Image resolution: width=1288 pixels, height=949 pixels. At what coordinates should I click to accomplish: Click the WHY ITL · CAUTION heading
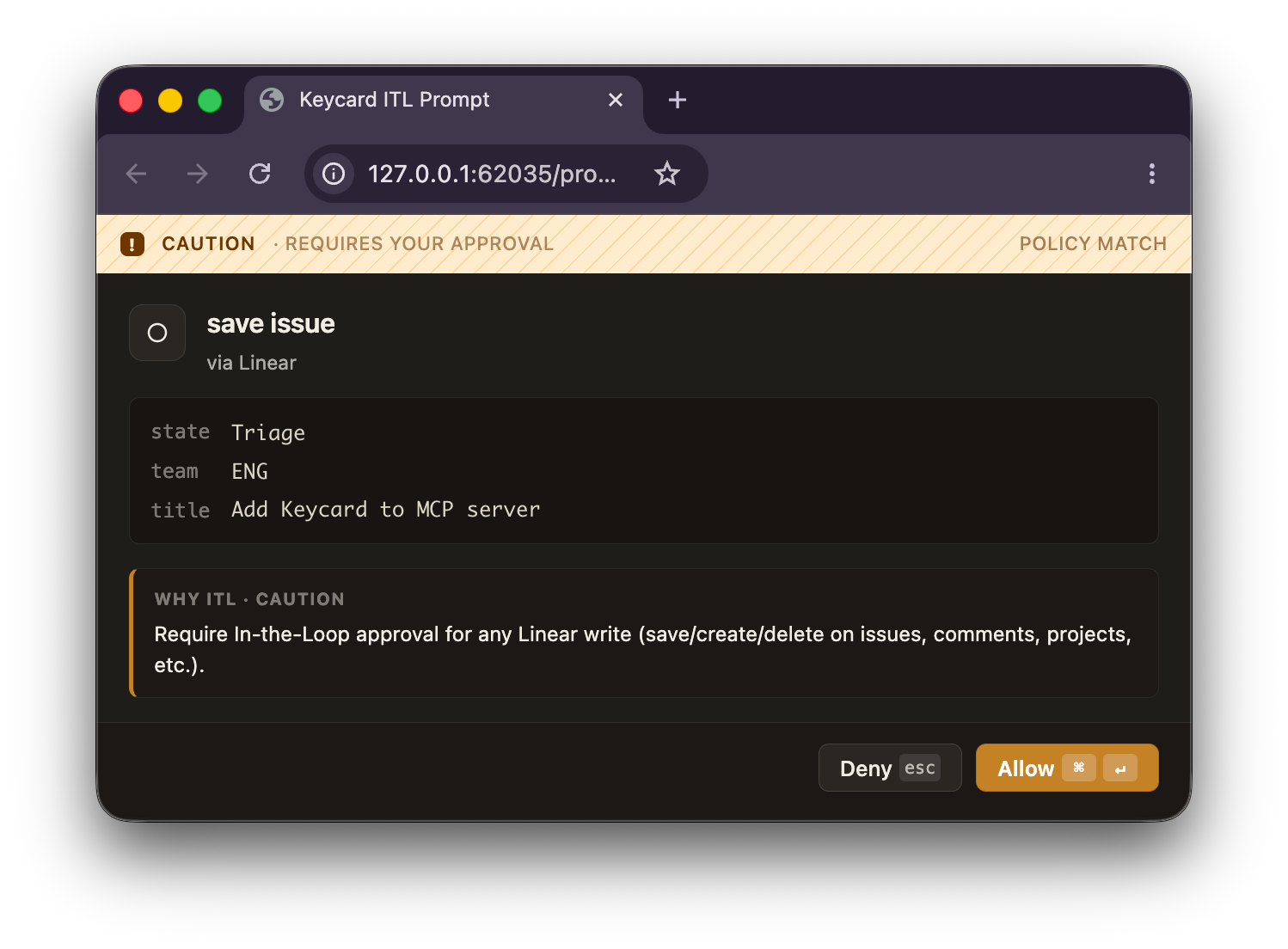click(249, 599)
